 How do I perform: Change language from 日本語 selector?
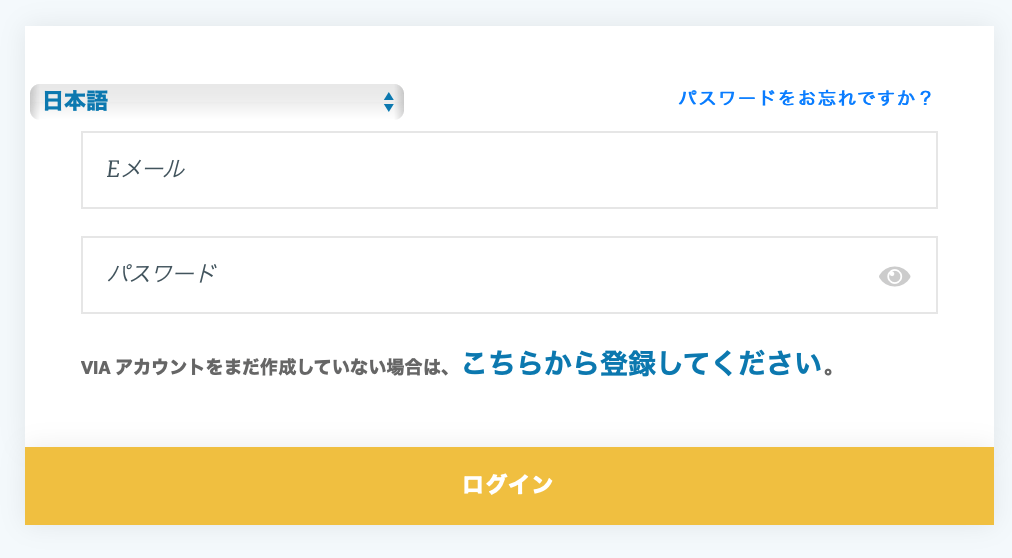tap(216, 101)
